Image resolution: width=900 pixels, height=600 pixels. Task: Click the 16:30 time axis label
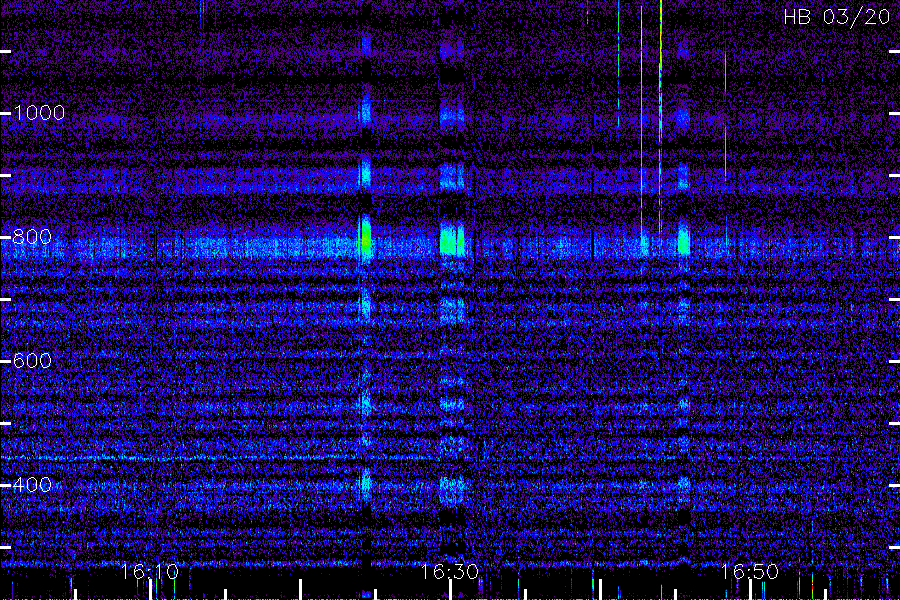coord(450,571)
